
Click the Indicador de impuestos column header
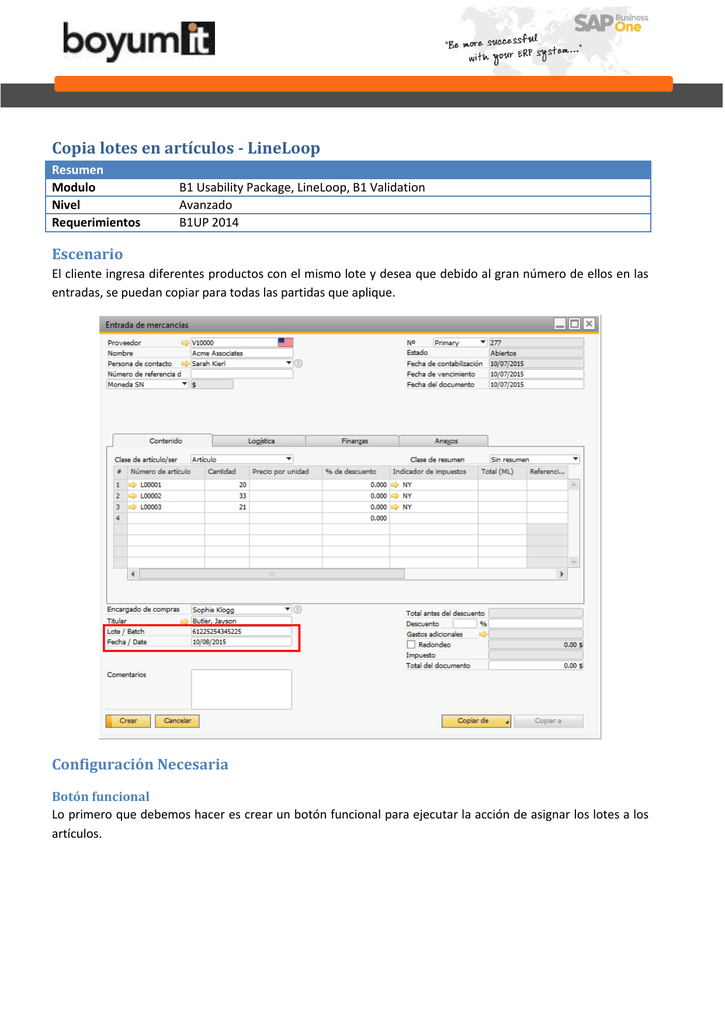click(434, 472)
